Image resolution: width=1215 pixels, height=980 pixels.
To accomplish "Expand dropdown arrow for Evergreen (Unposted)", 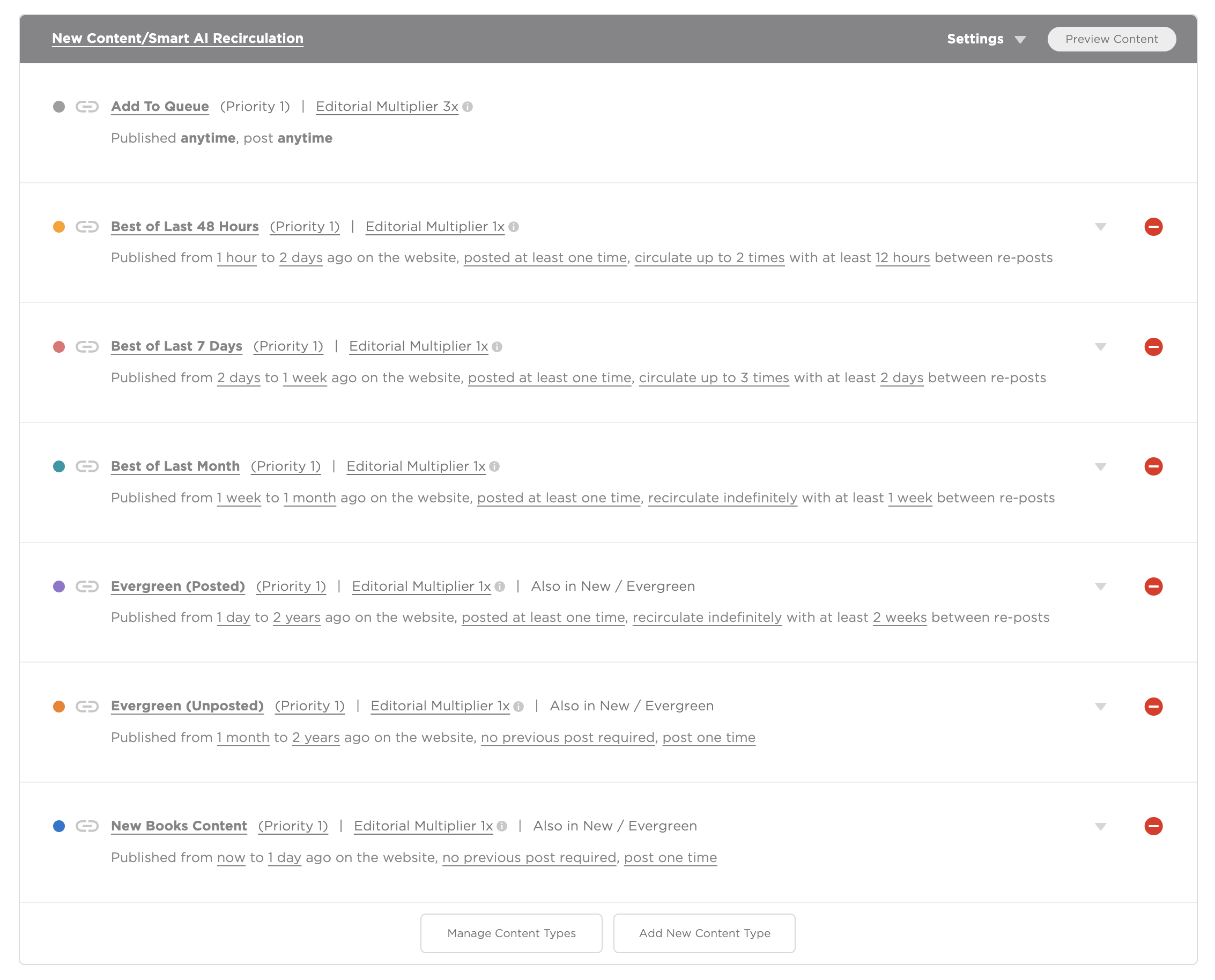I will click(1100, 707).
